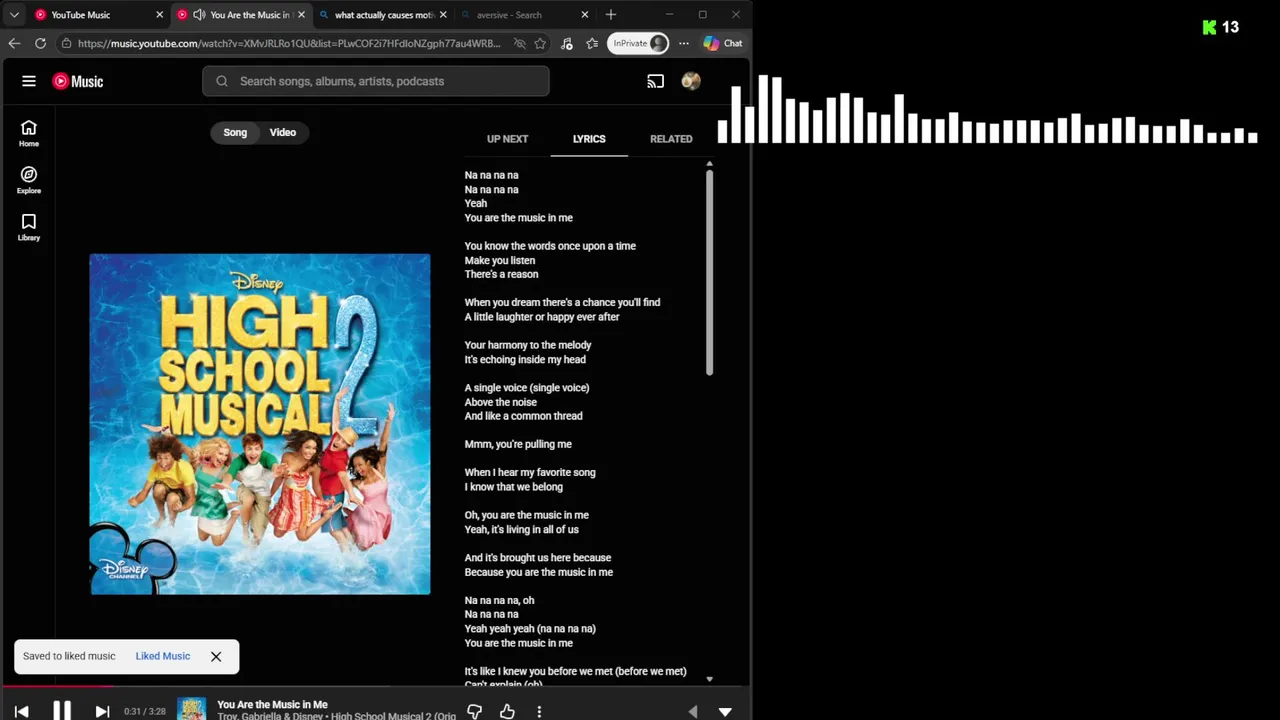Click the small album thumbnail in player bar
This screenshot has width=1280, height=720.
click(192, 709)
